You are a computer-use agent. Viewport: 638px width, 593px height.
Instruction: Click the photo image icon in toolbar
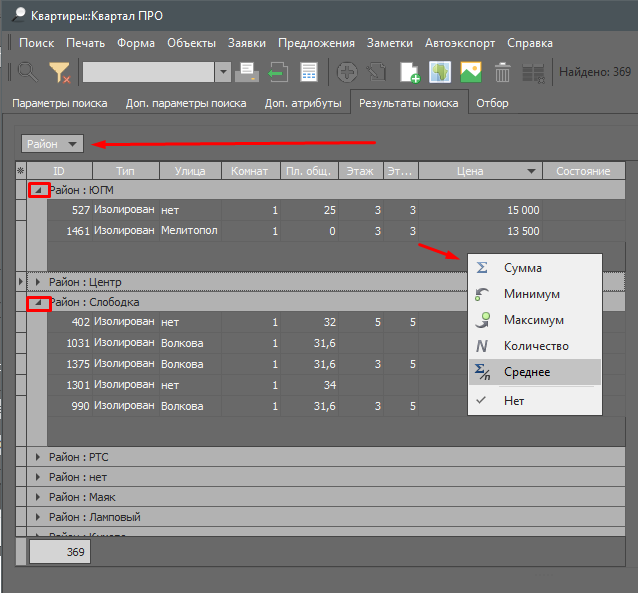point(471,72)
